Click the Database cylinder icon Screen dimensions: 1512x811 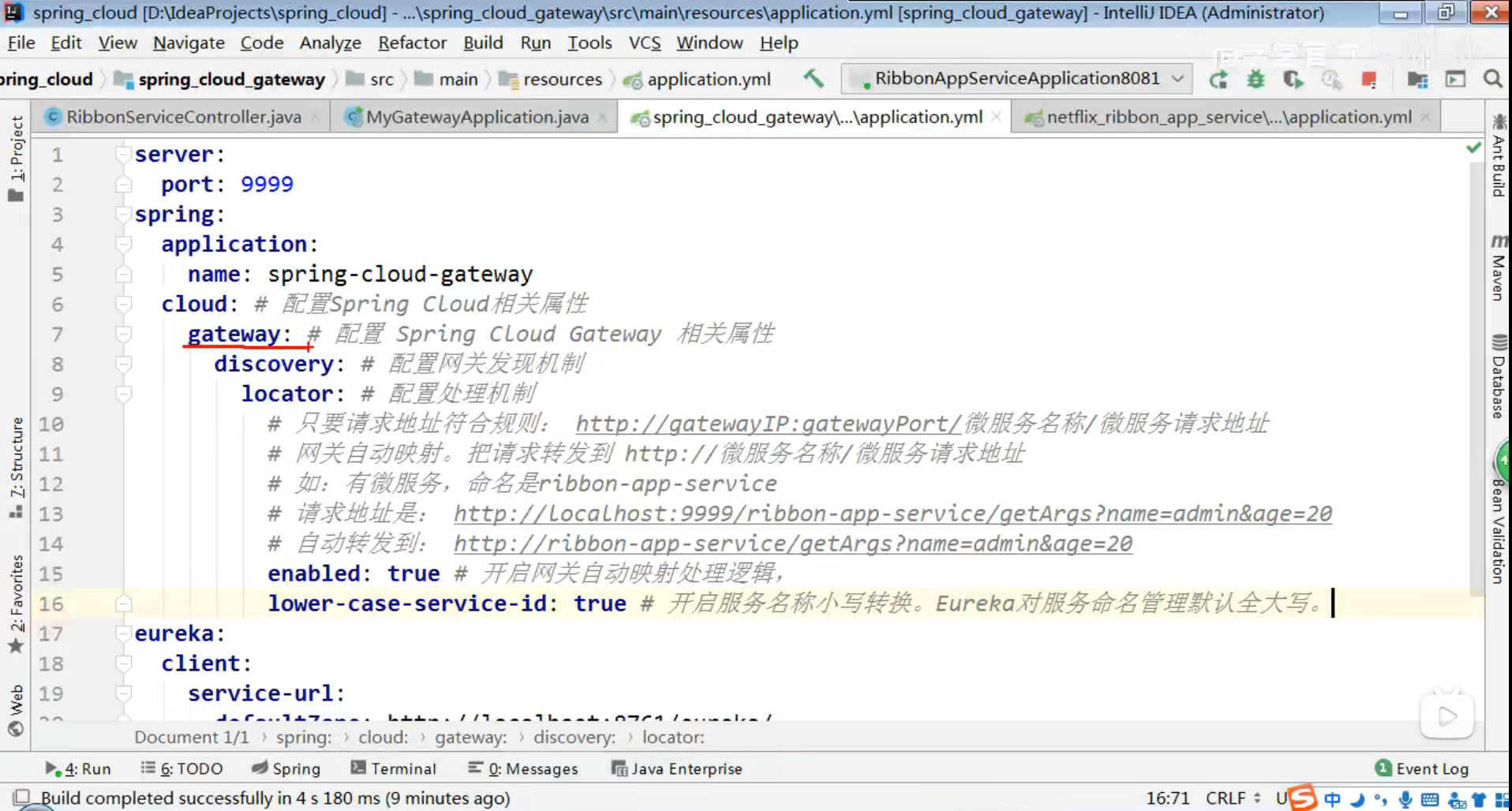click(1499, 342)
